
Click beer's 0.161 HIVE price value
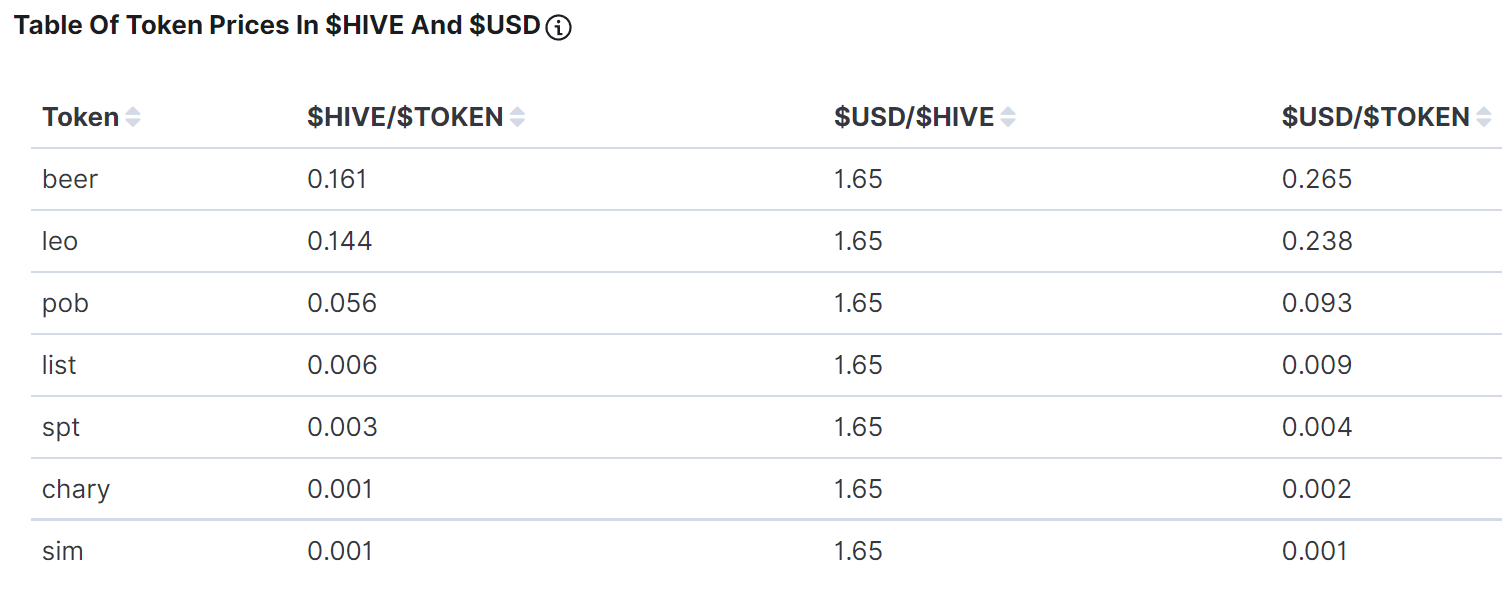click(x=338, y=179)
